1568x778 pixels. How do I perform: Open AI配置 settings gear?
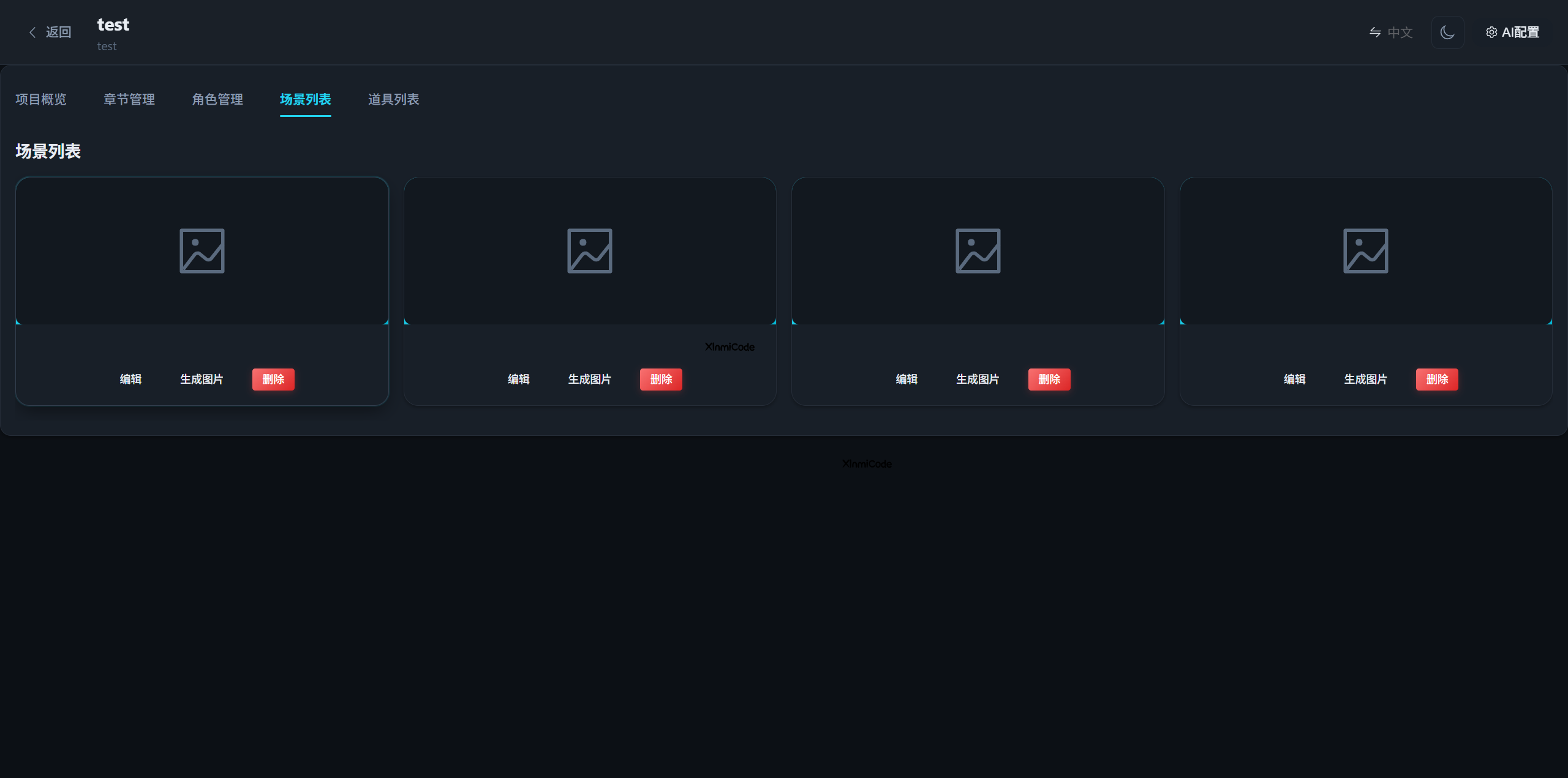pos(1491,32)
